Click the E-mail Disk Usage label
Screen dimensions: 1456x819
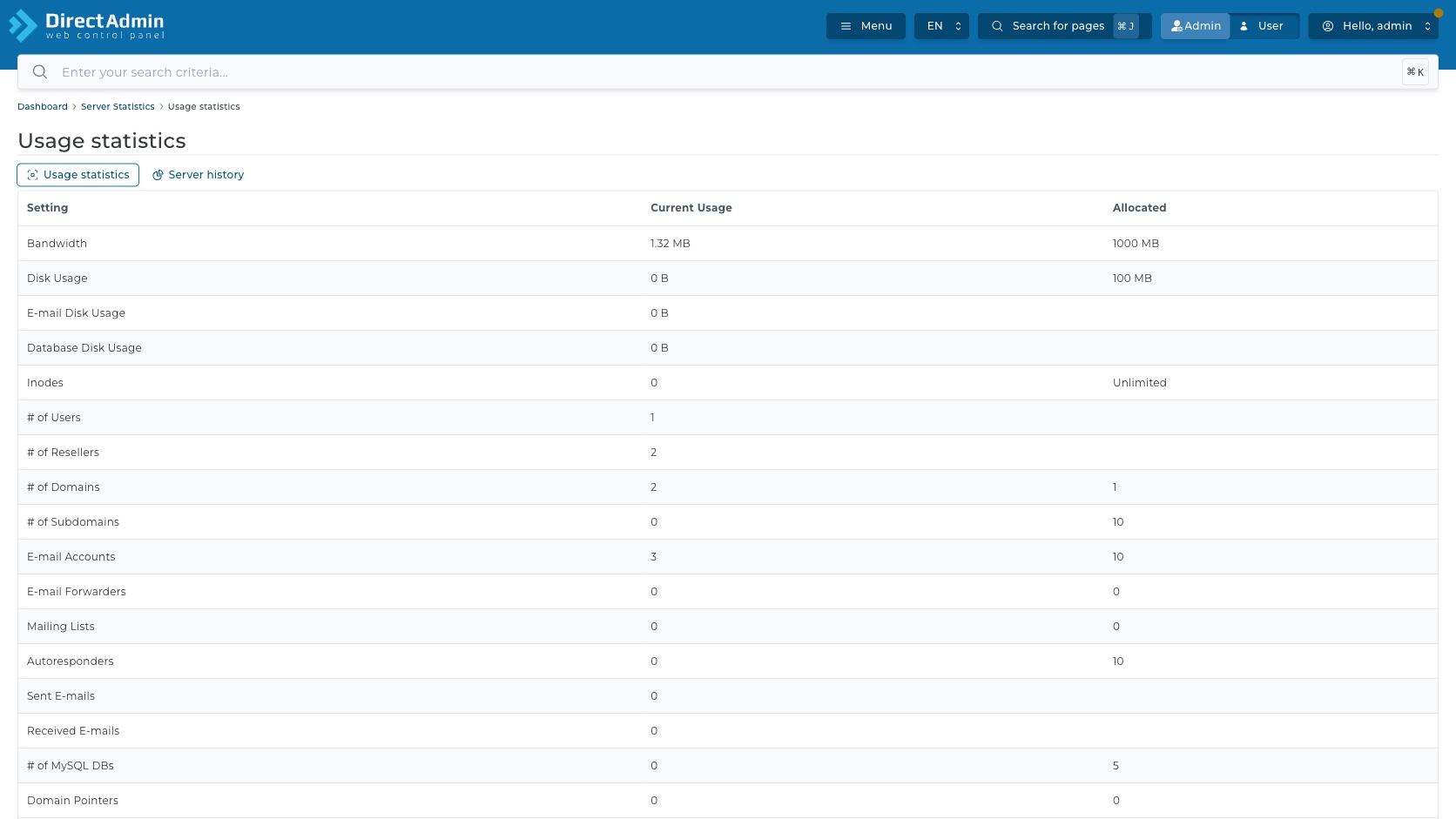[x=76, y=313]
